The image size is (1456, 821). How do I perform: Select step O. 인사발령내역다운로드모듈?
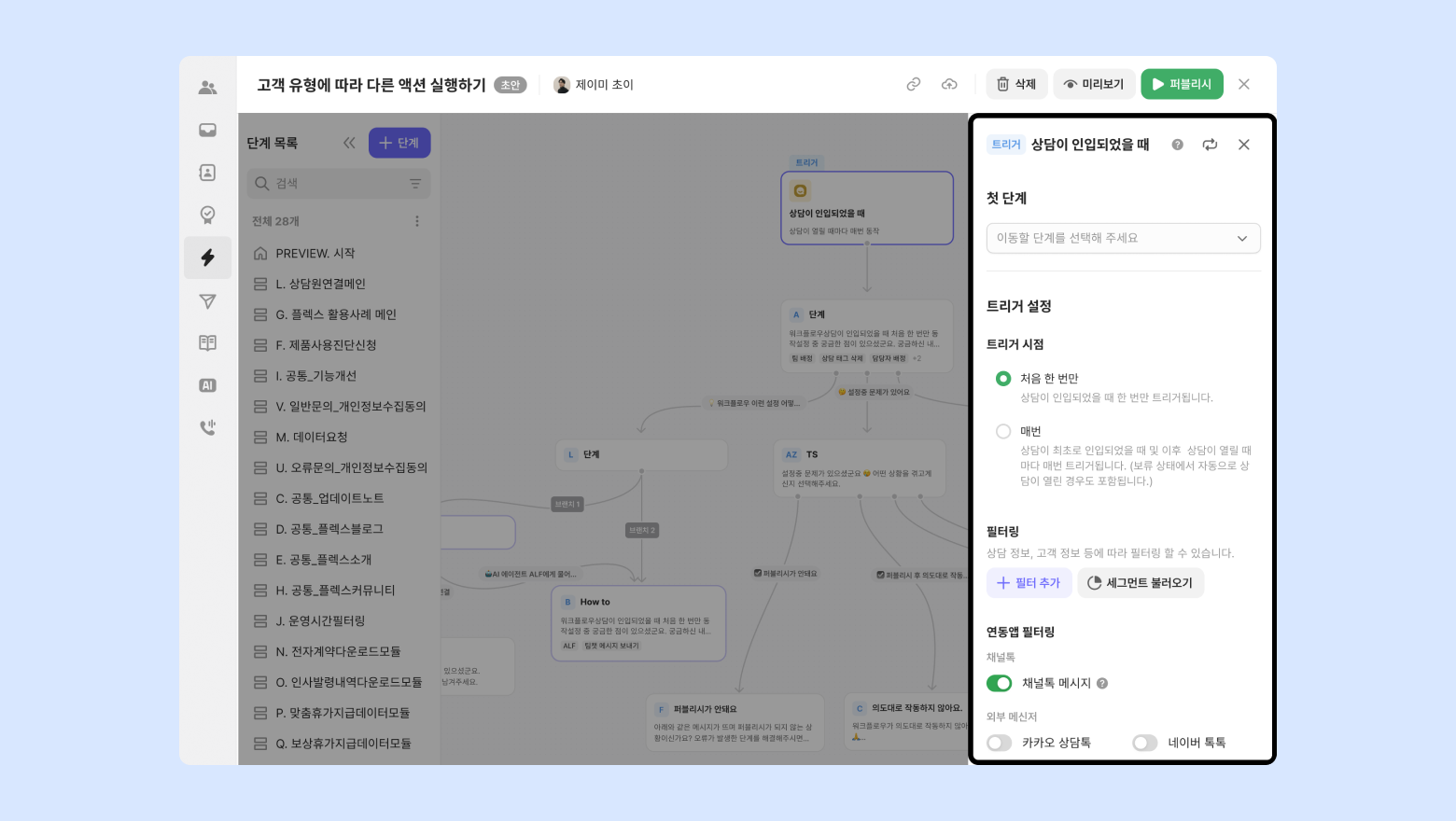pyautogui.click(x=339, y=682)
